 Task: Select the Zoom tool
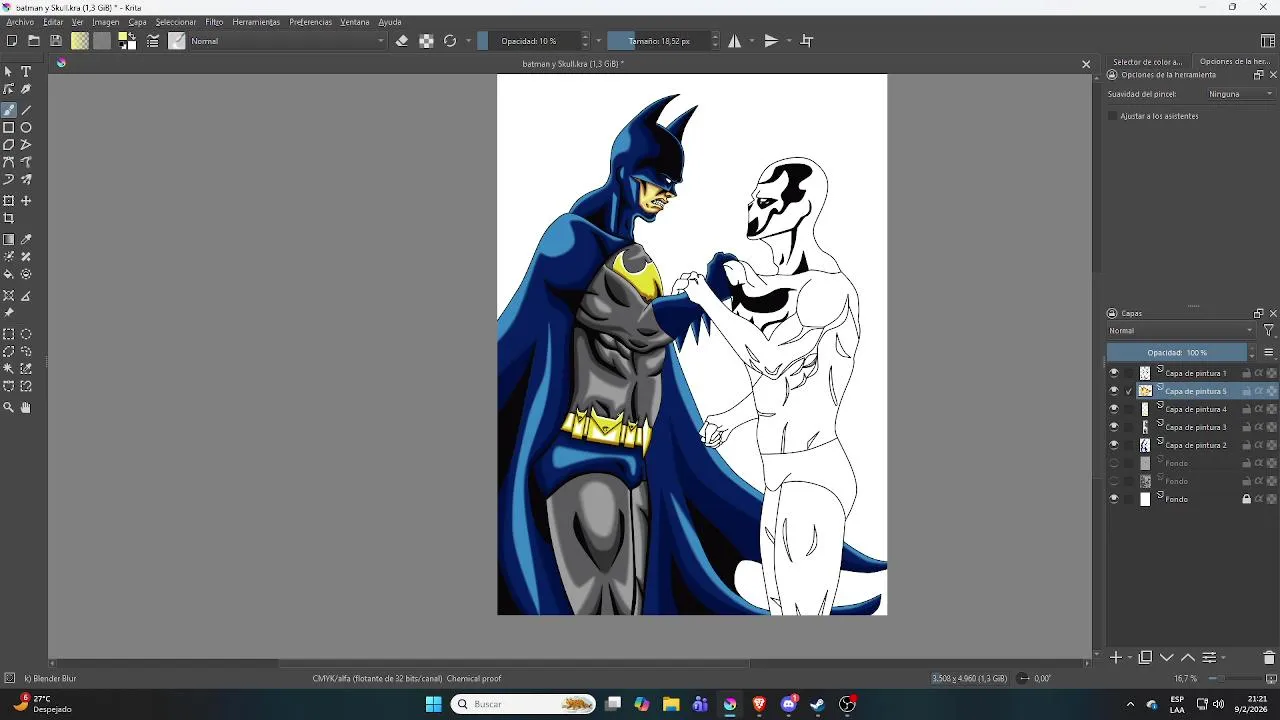[9, 408]
